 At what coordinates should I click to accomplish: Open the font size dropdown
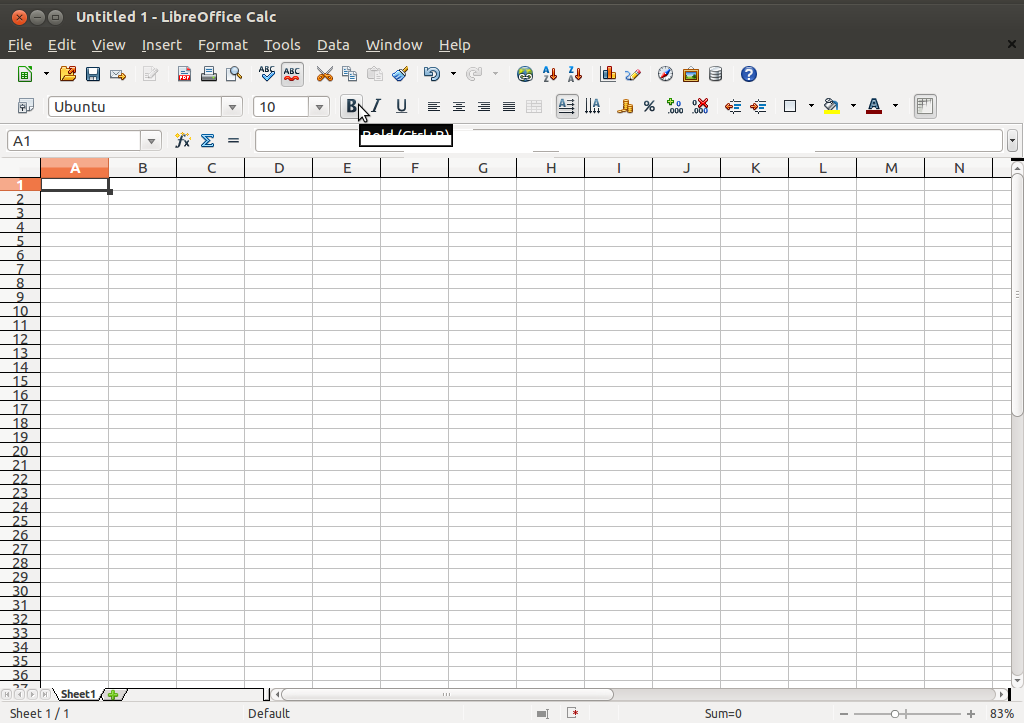319,107
